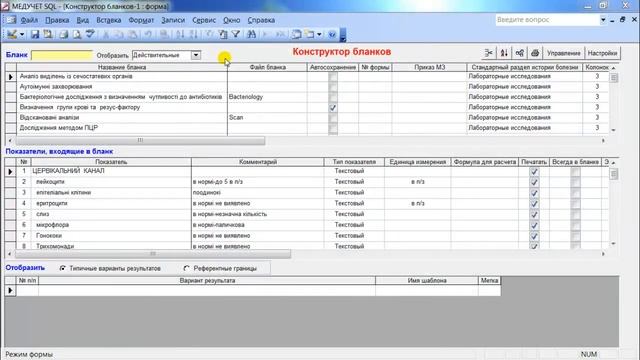640x360 pixels.
Task: Click the yellow Бланк input field
Action: click(62, 55)
